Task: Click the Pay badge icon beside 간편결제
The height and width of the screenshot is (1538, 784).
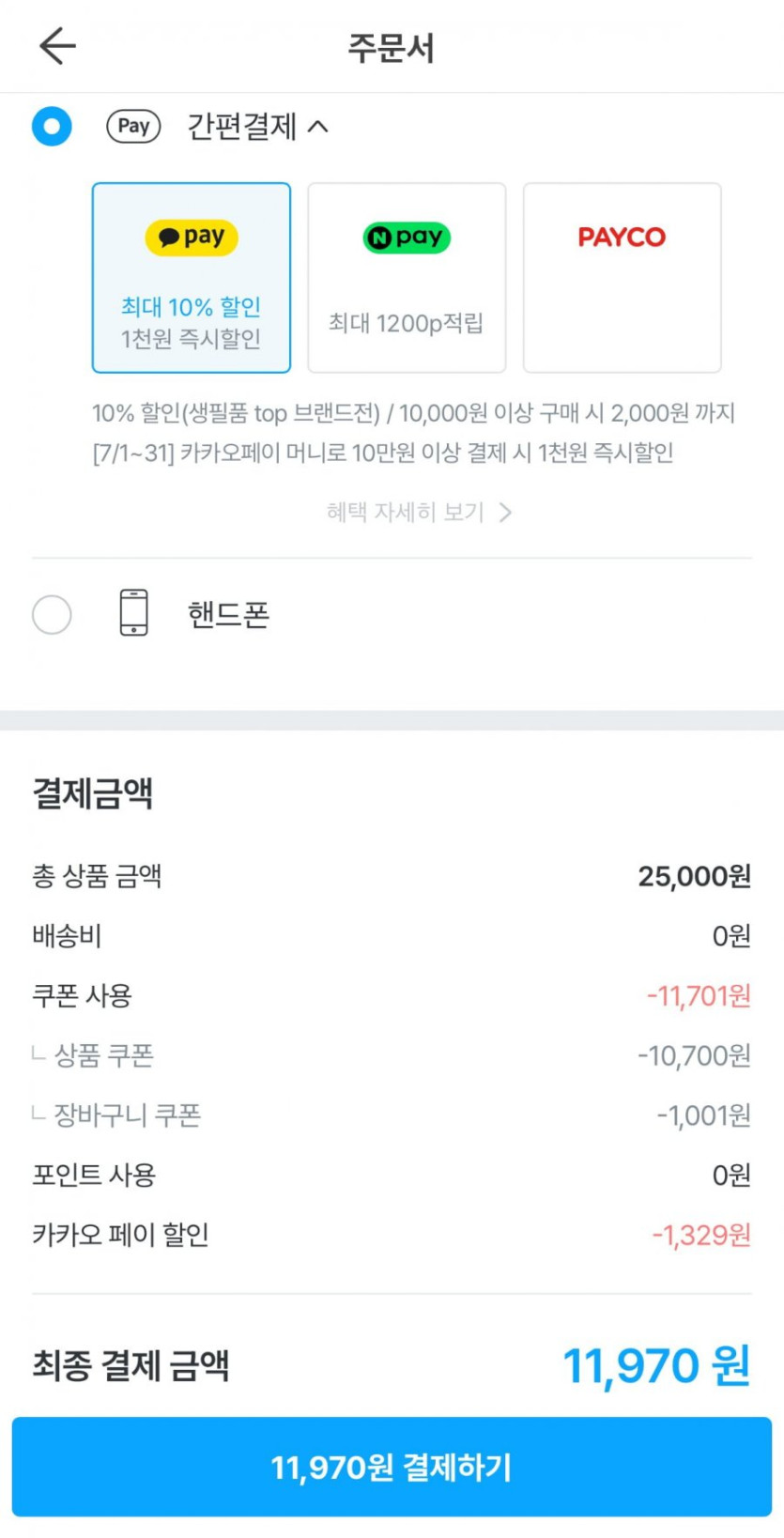Action: click(133, 126)
